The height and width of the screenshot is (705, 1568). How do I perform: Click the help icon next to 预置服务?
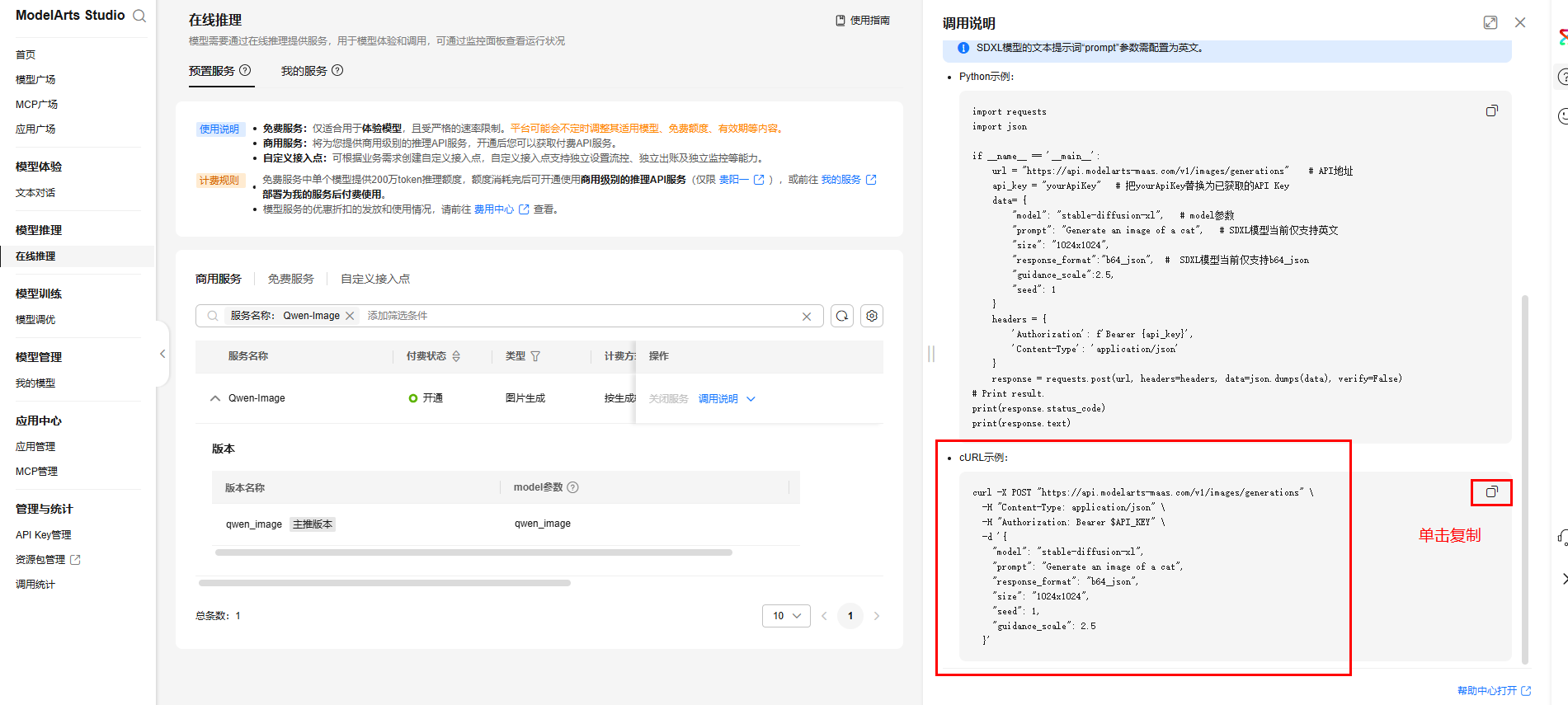click(x=245, y=70)
